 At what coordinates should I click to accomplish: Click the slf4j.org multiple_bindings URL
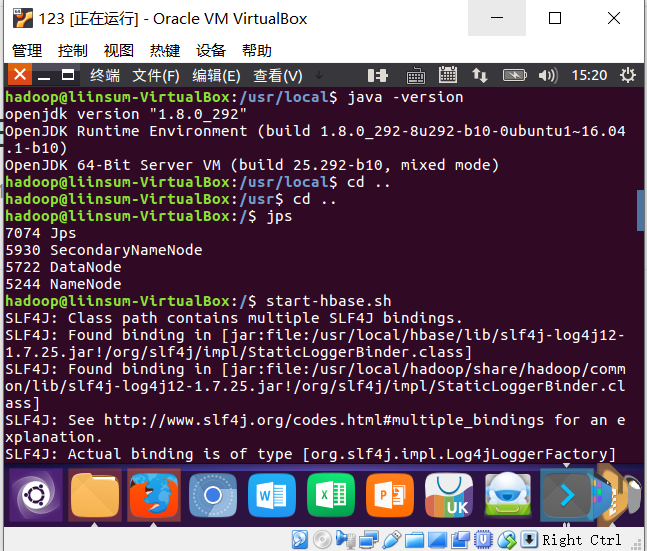324,420
